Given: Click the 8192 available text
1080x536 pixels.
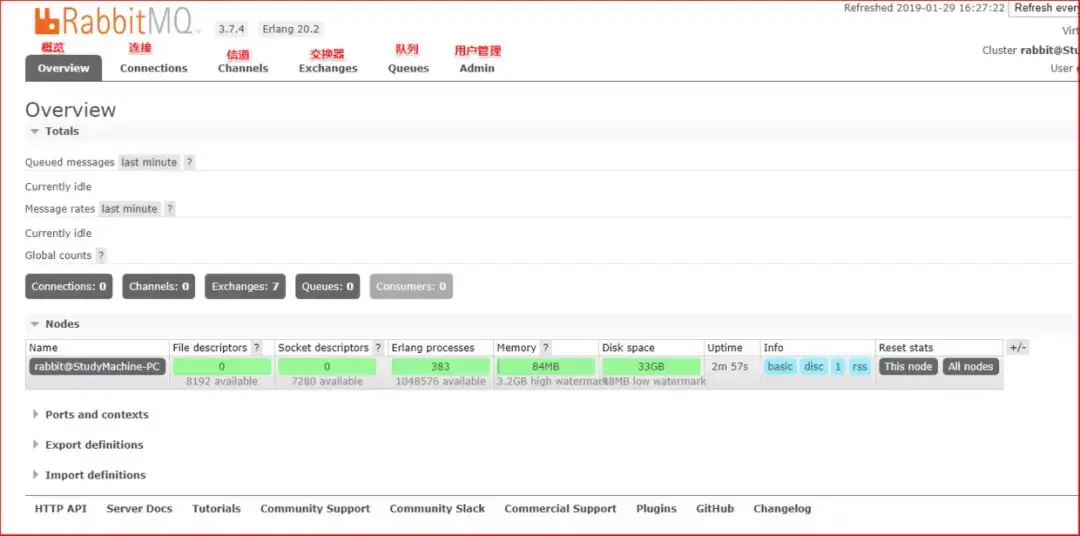Looking at the screenshot, I should (x=222, y=382).
